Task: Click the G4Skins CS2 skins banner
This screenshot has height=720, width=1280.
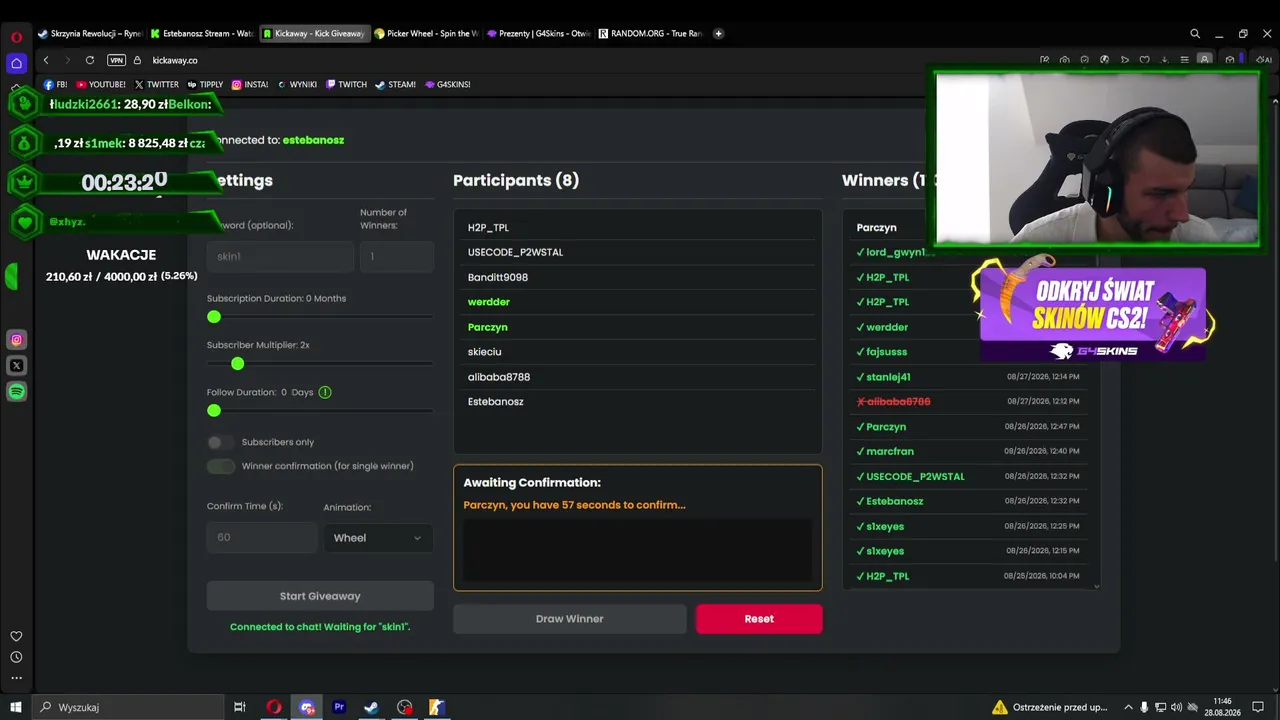Action: [1092, 313]
